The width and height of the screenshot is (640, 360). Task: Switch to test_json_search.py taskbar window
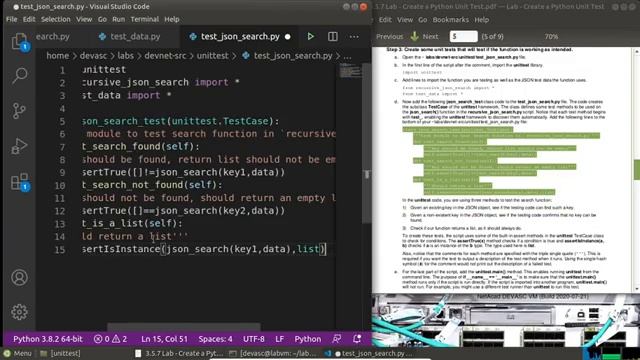368,353
